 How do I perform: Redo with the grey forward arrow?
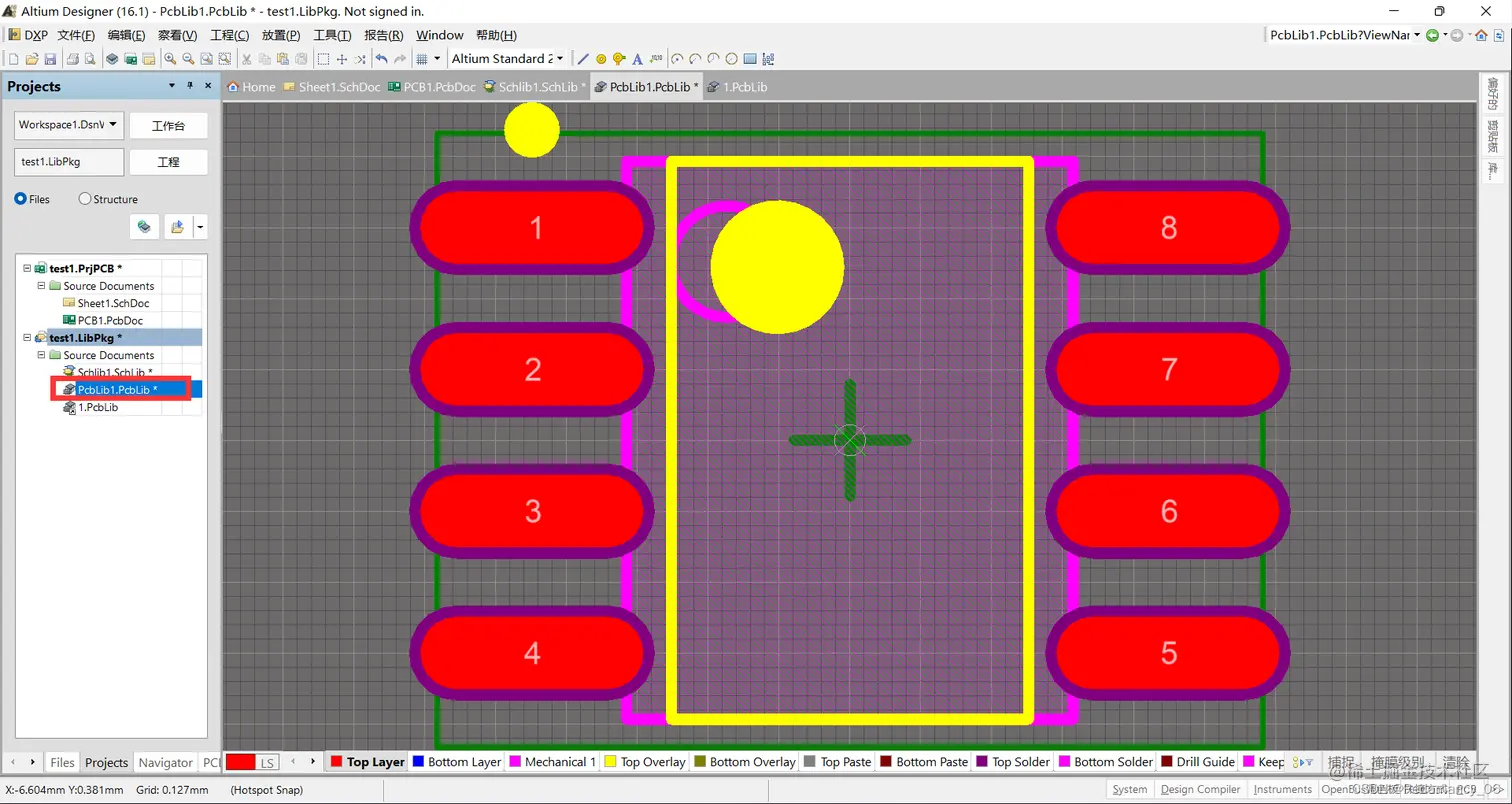pyautogui.click(x=400, y=59)
